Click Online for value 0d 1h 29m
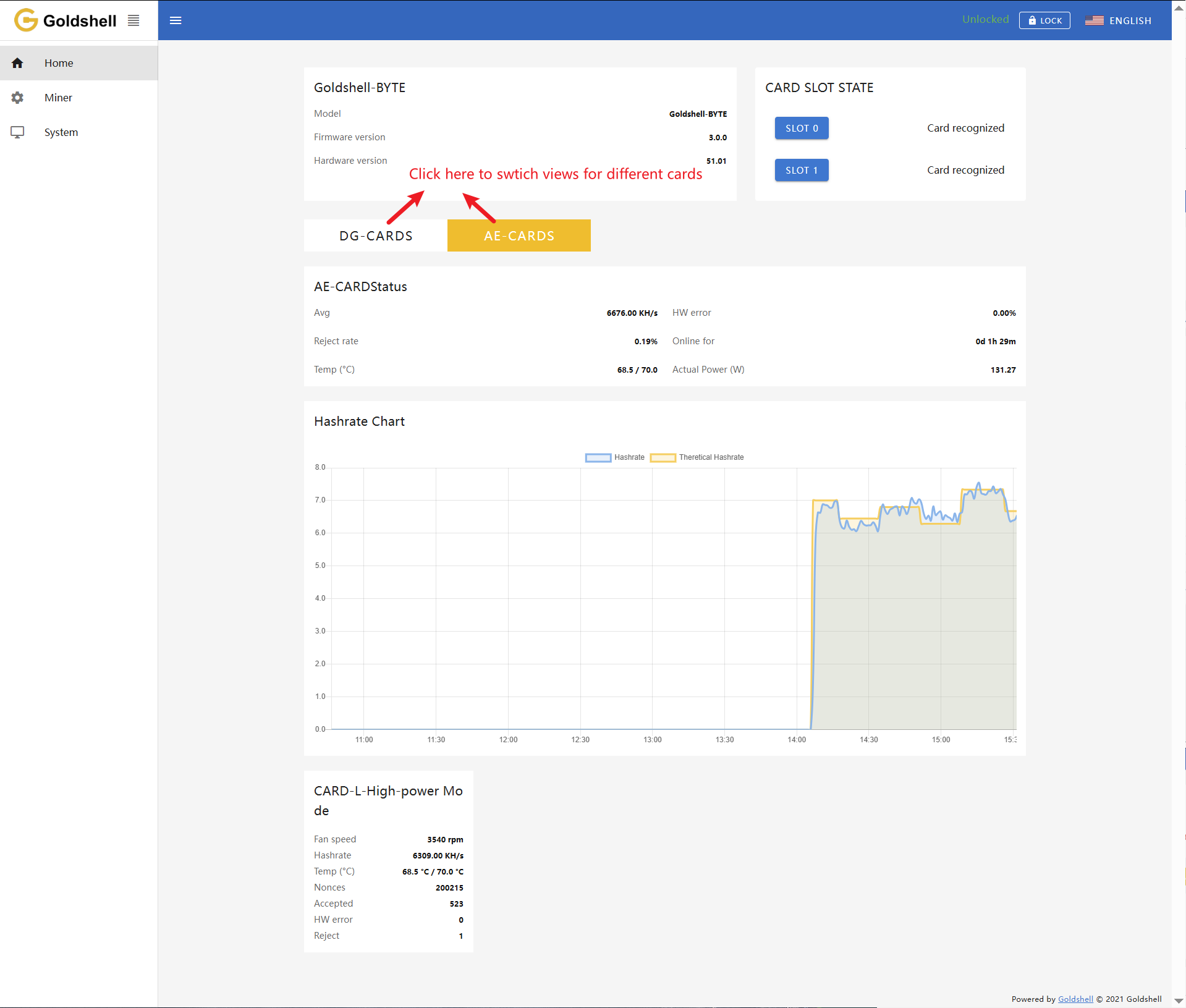 (x=996, y=342)
